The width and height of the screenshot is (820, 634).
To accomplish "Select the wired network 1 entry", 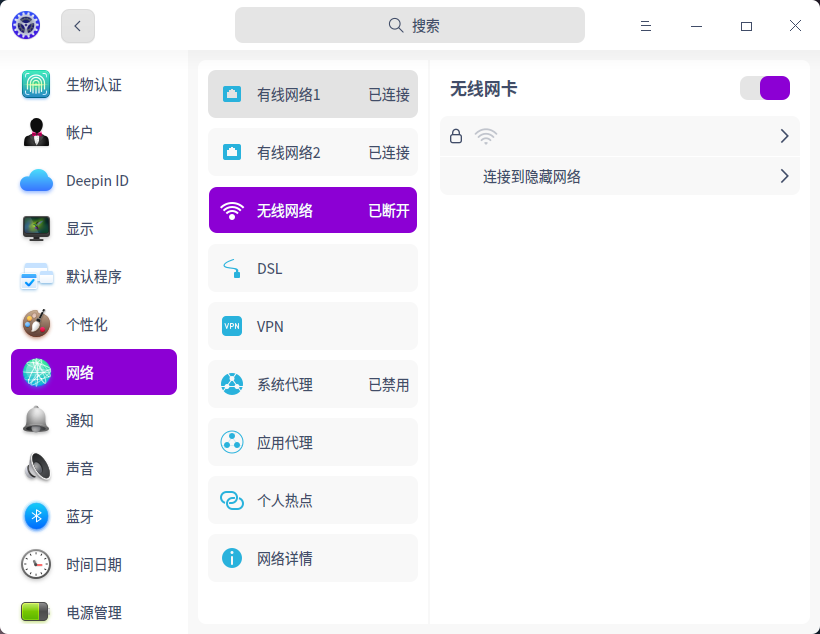I will (x=313, y=95).
